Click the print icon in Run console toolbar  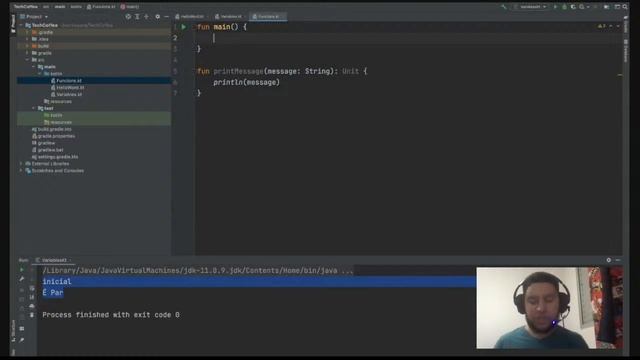click(31, 306)
